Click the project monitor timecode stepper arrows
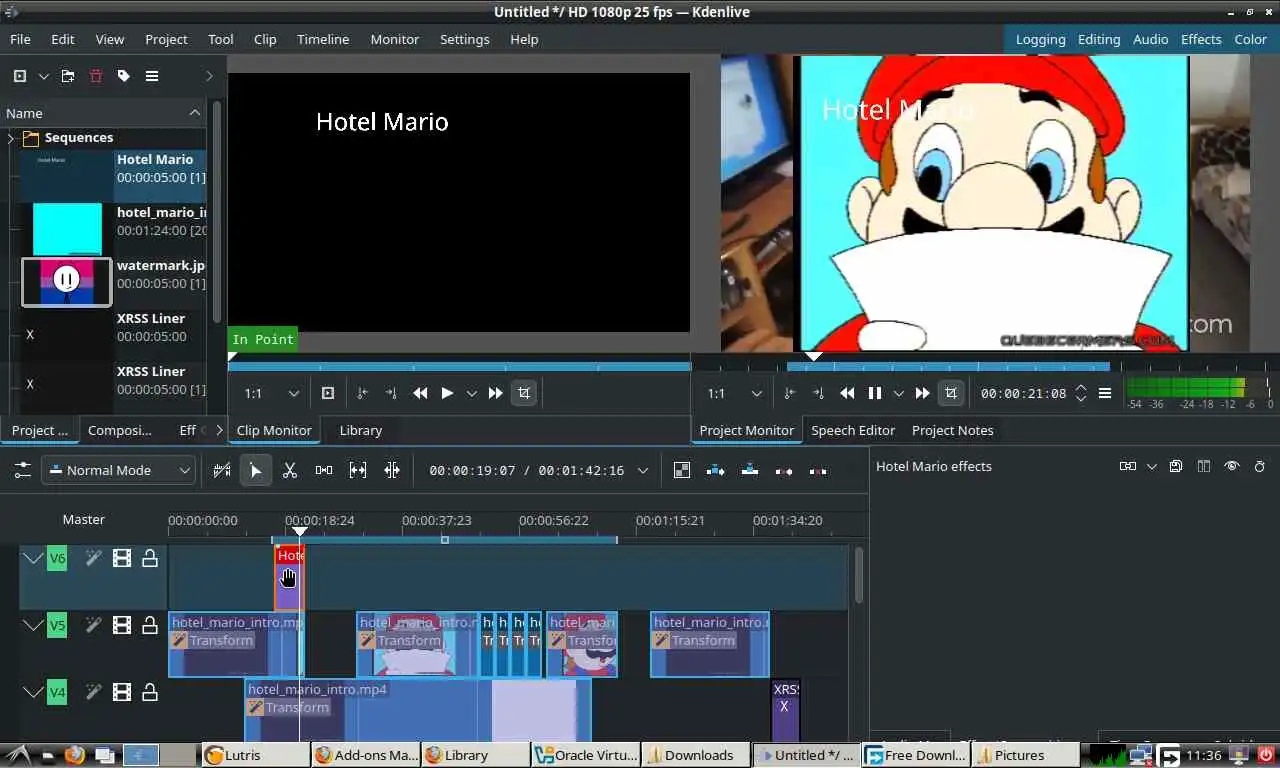 [1081, 393]
